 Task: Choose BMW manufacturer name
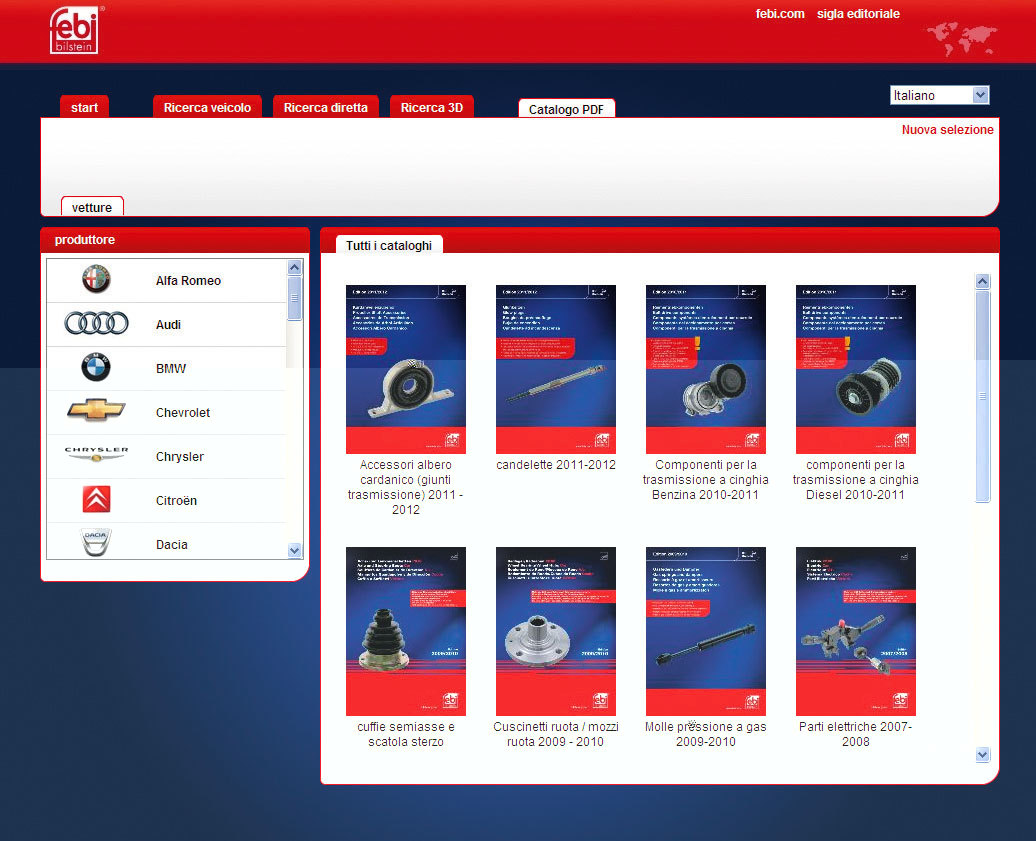click(170, 369)
